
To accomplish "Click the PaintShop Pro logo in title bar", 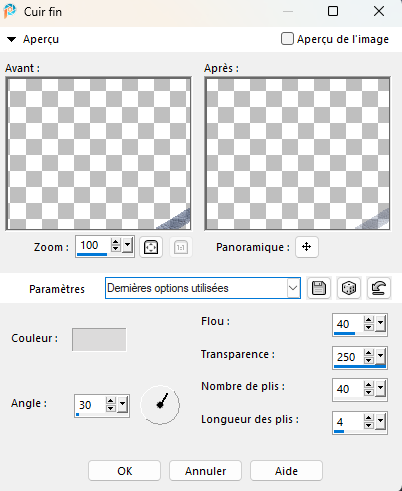I will pos(10,12).
